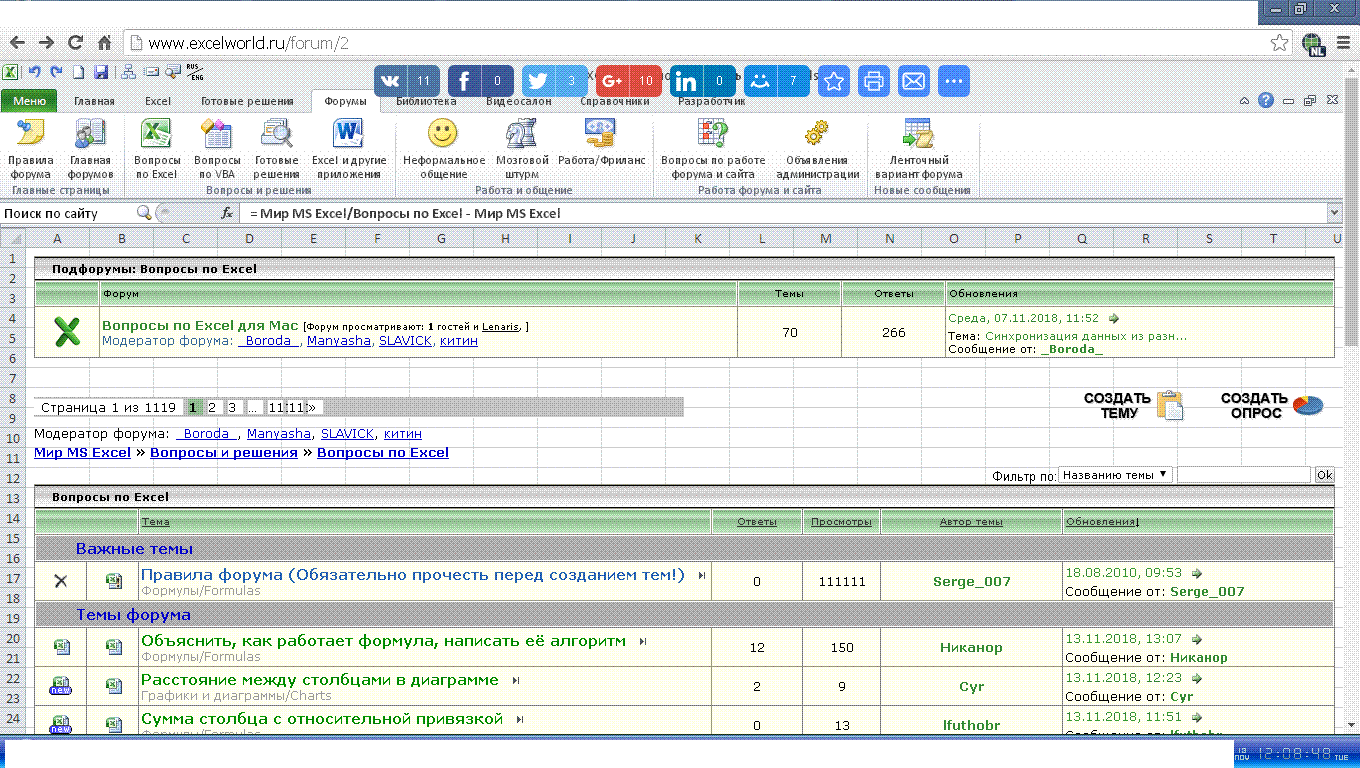Toggle the RUS/ENG language switch icon
Viewport: 1360px width, 768px height.
tap(196, 72)
